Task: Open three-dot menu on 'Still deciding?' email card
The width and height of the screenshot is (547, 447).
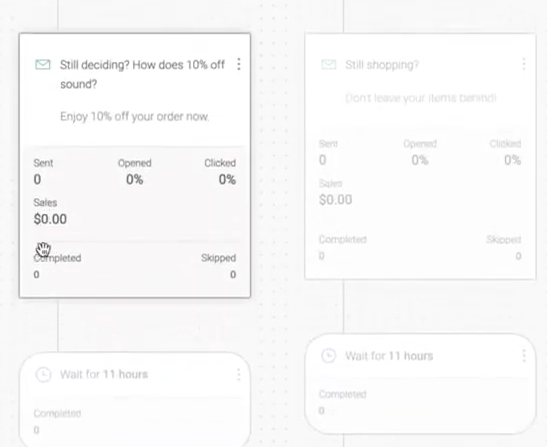Action: (x=239, y=64)
